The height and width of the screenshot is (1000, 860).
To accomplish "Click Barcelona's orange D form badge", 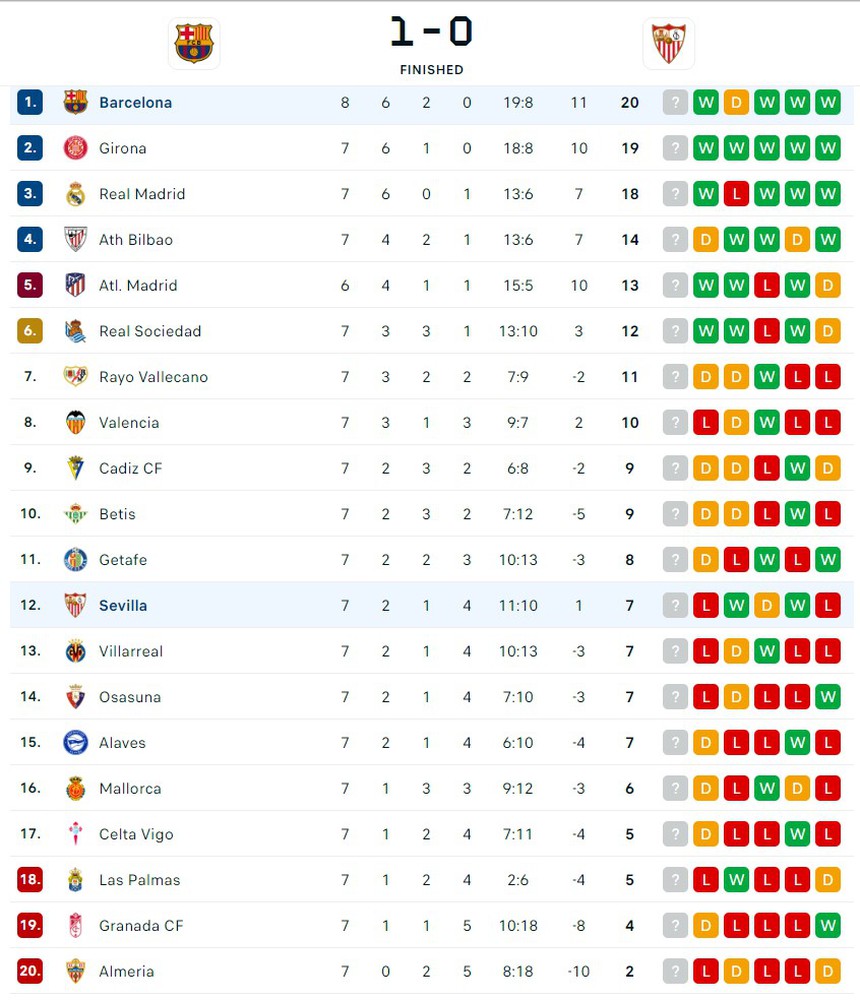I will (x=737, y=102).
